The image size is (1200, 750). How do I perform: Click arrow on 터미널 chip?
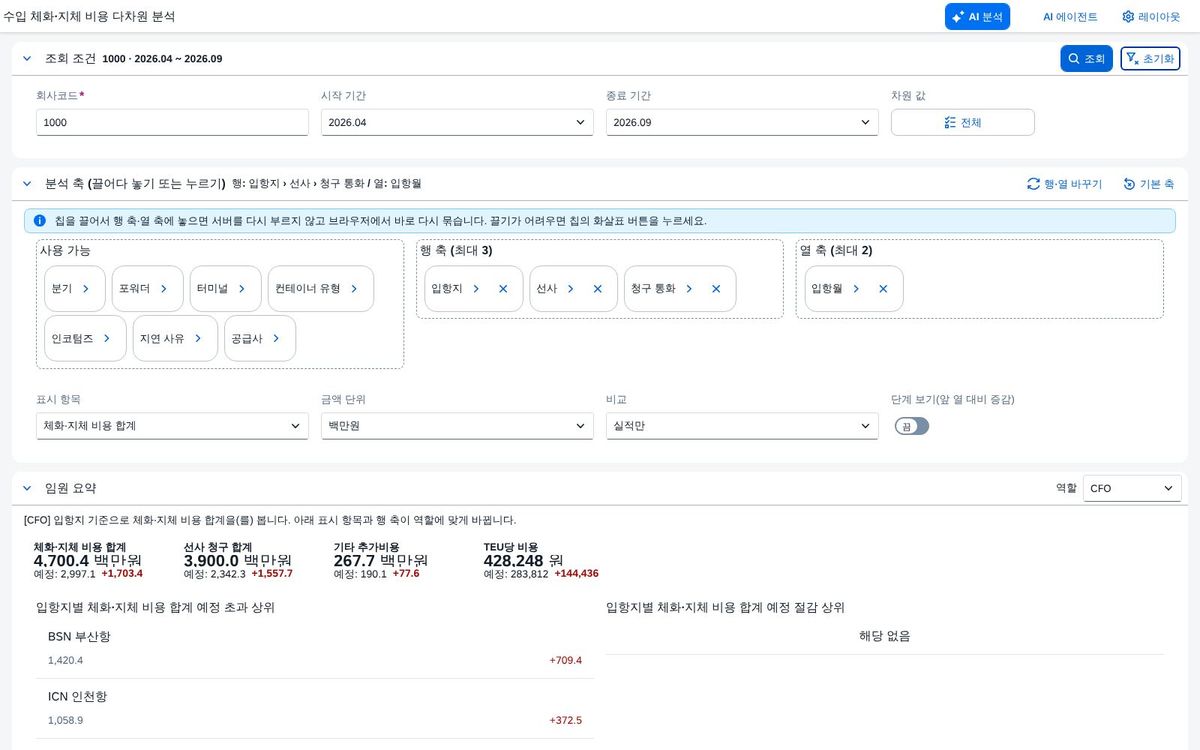(x=242, y=288)
